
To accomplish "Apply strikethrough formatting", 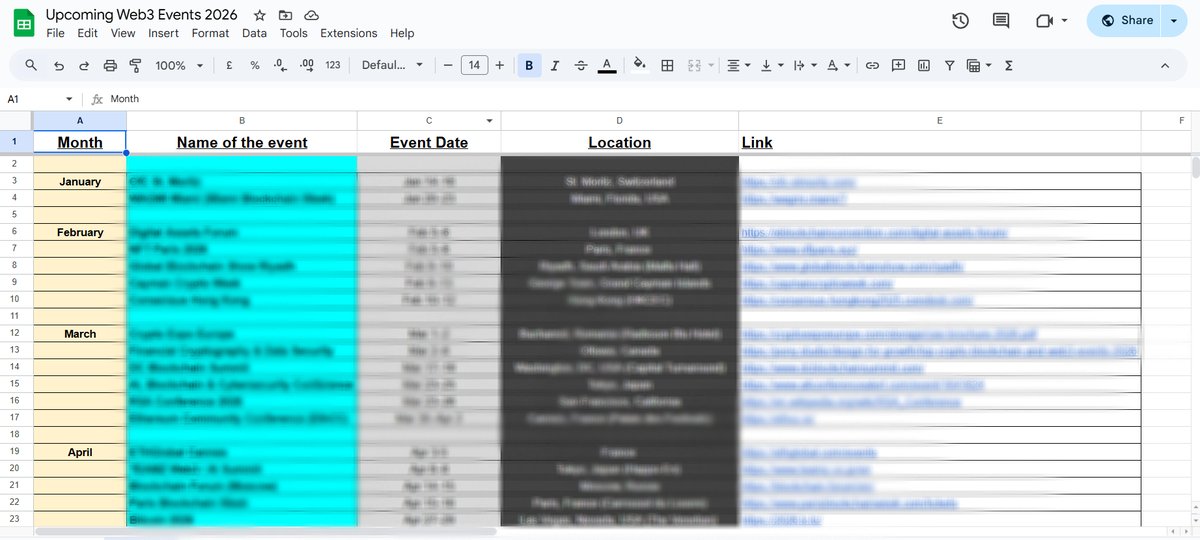I will tap(581, 65).
